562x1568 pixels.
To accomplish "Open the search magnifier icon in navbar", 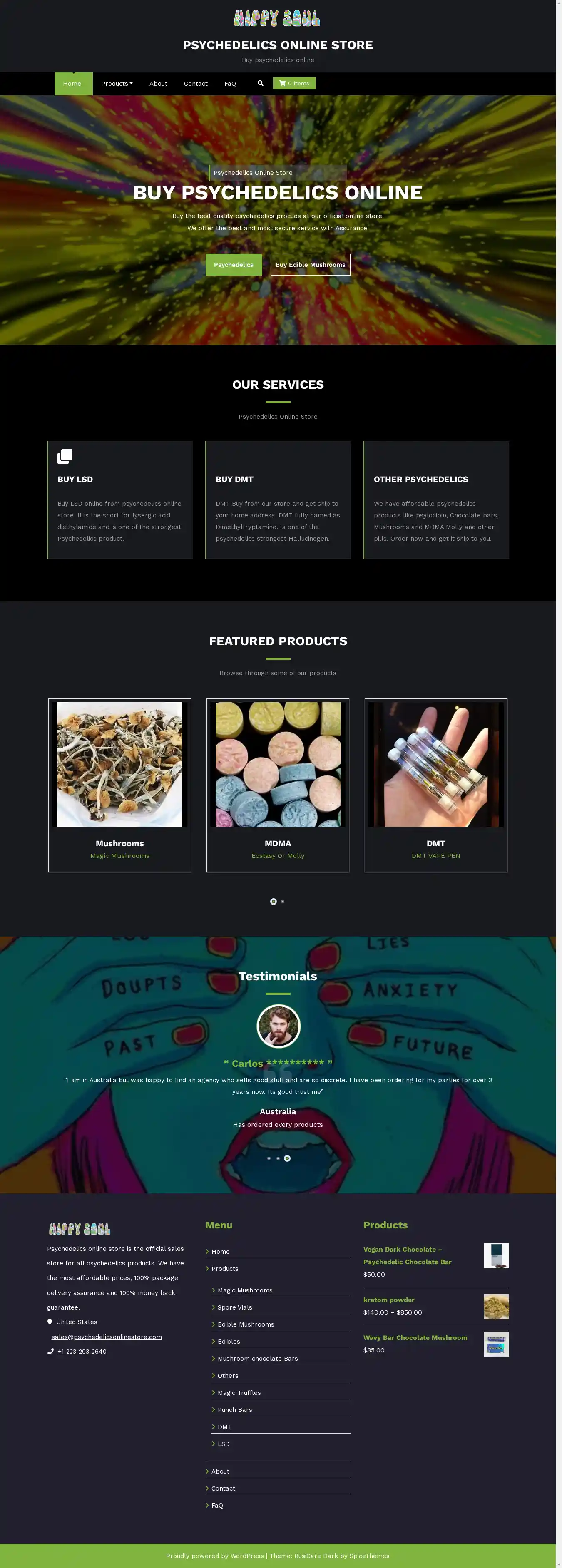I will 261,83.
